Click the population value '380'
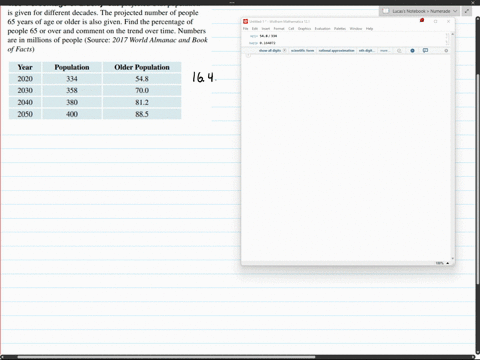 [72, 102]
